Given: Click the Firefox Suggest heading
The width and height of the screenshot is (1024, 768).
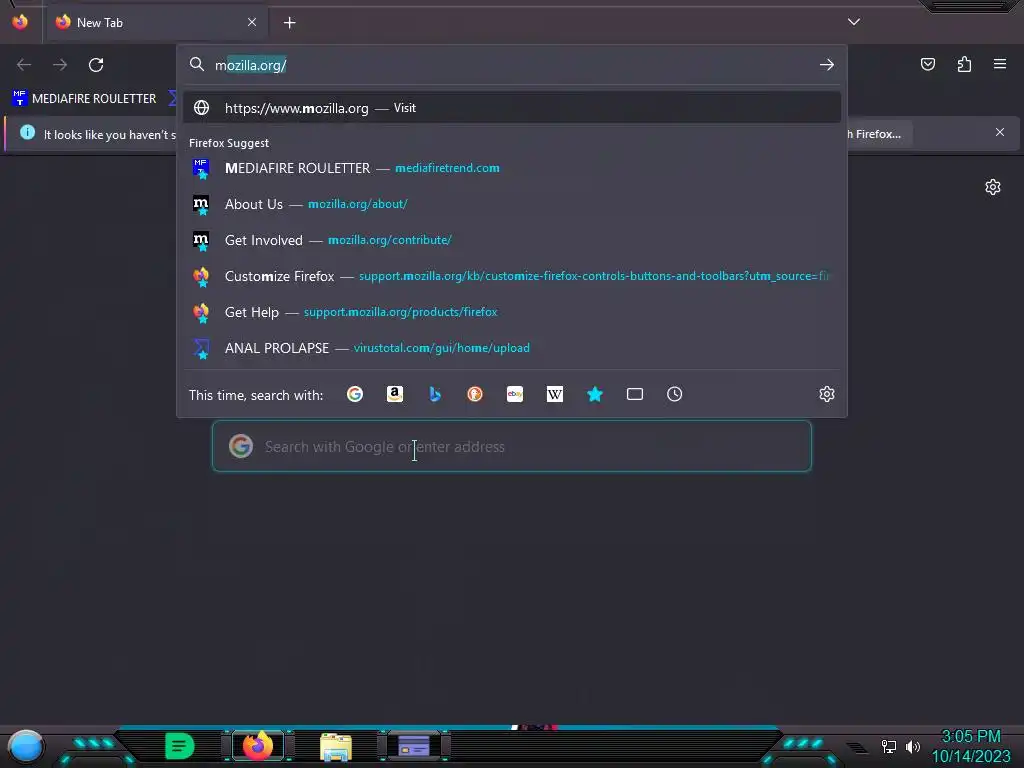Looking at the screenshot, I should tap(229, 143).
